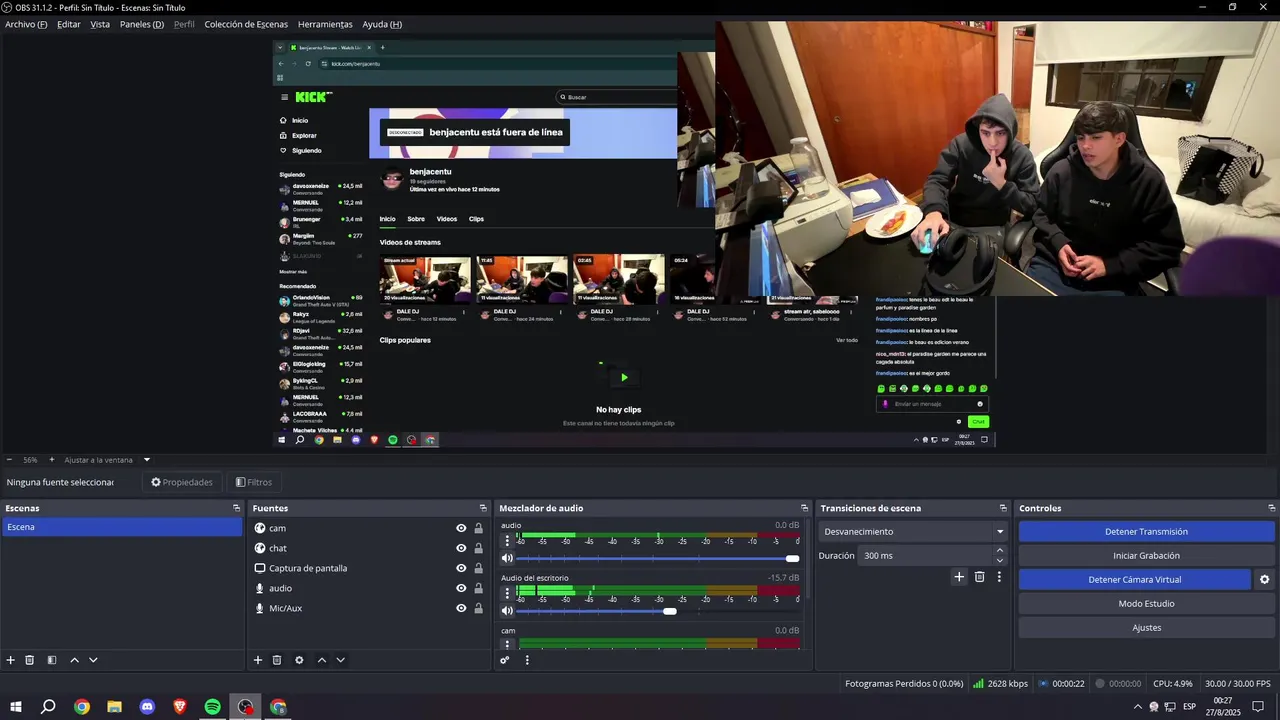Open the Herramientas menu
Screen dimensions: 1280x720
tap(325, 24)
